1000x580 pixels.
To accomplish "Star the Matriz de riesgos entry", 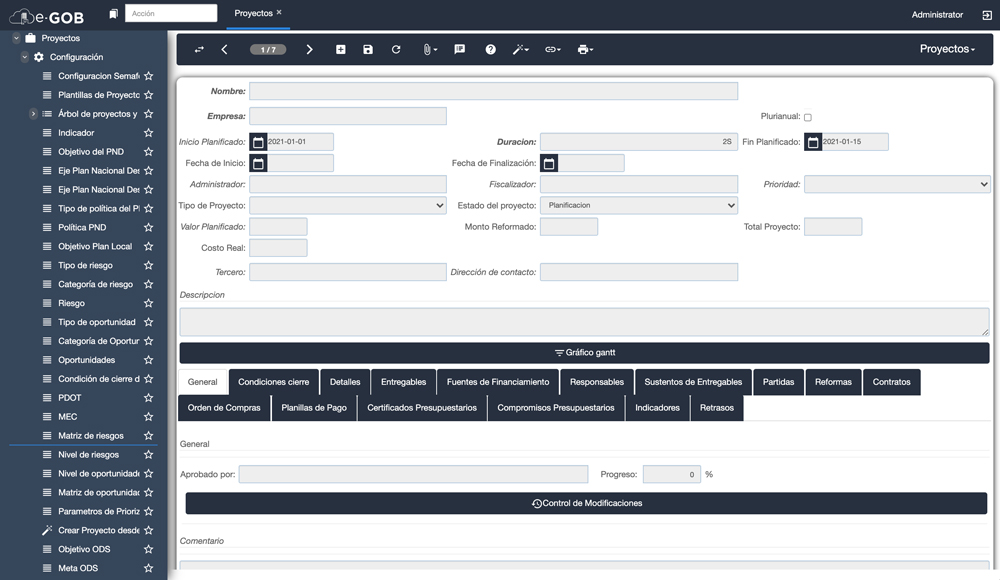I will pos(148,436).
